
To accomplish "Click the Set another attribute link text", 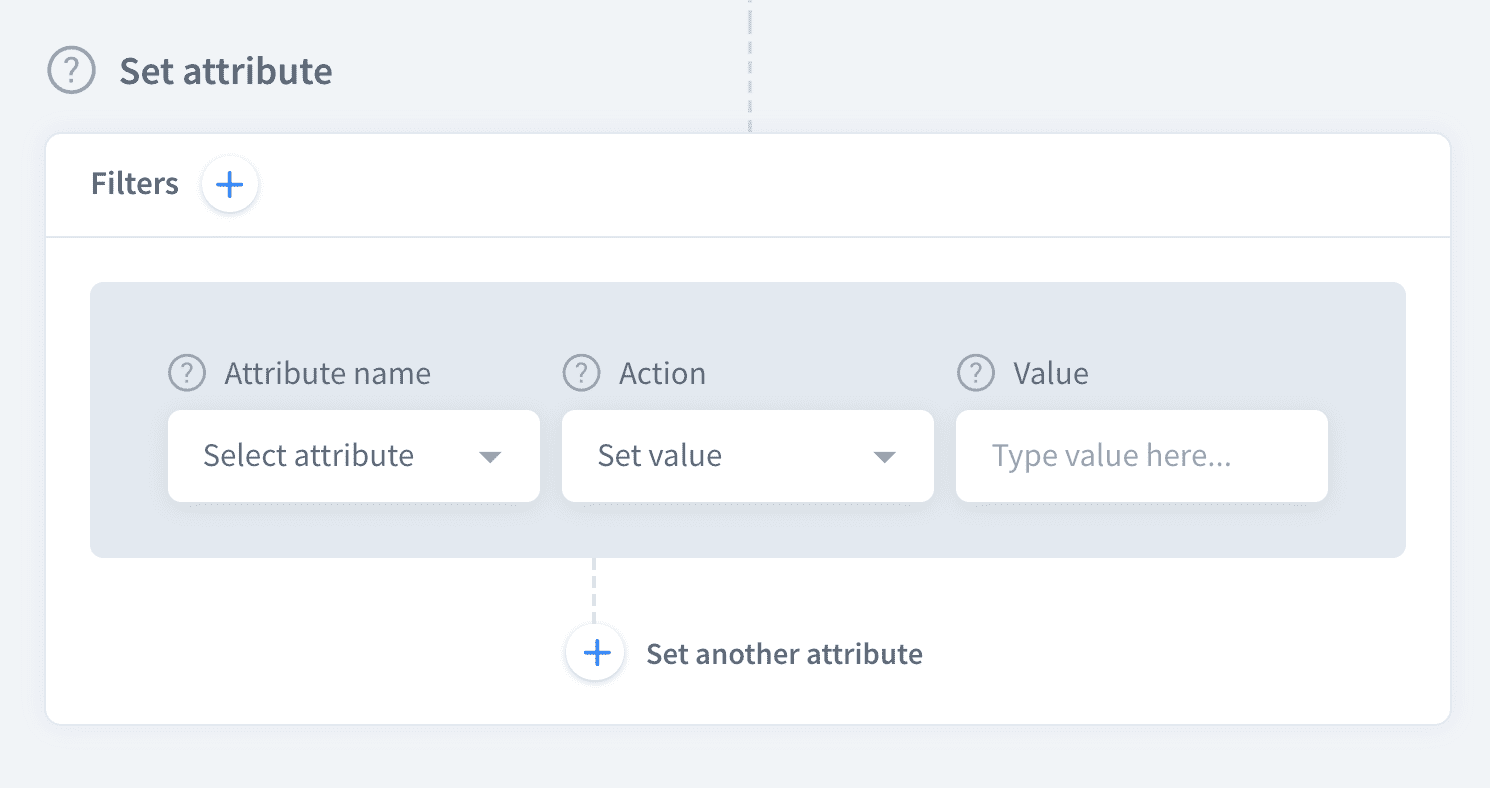I will (x=784, y=654).
